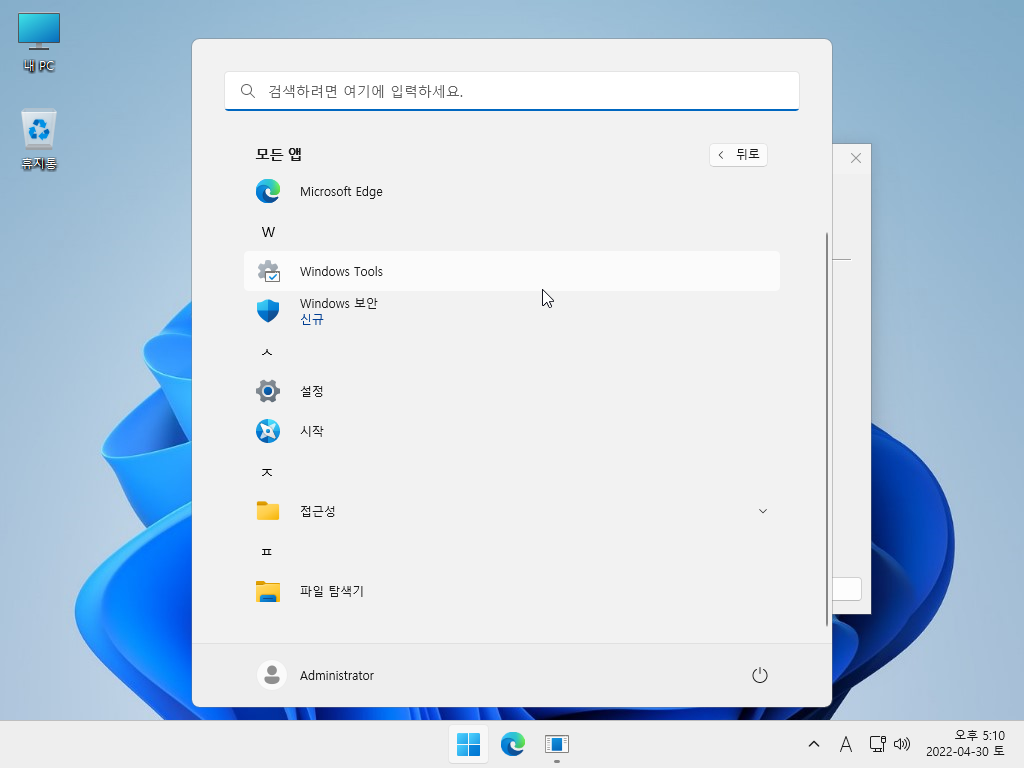Jump to the ㅈ letter header
Image resolution: width=1024 pixels, height=768 pixels.
[267, 472]
